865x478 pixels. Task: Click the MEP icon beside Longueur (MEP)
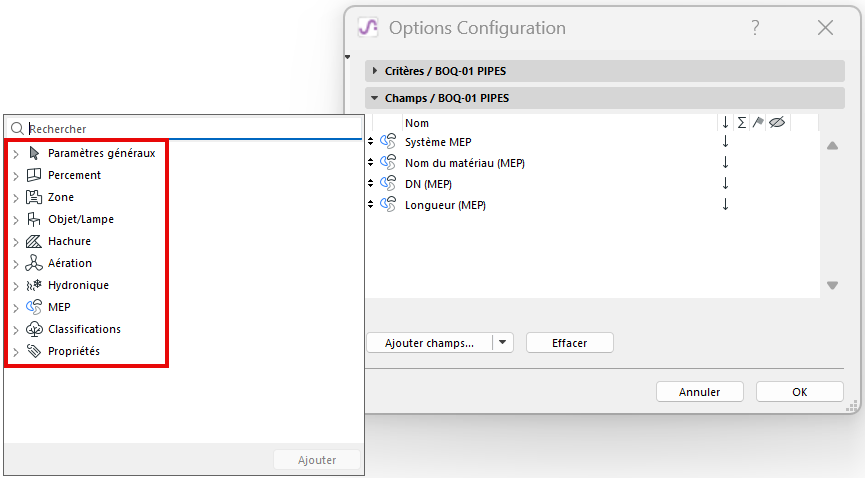(388, 205)
